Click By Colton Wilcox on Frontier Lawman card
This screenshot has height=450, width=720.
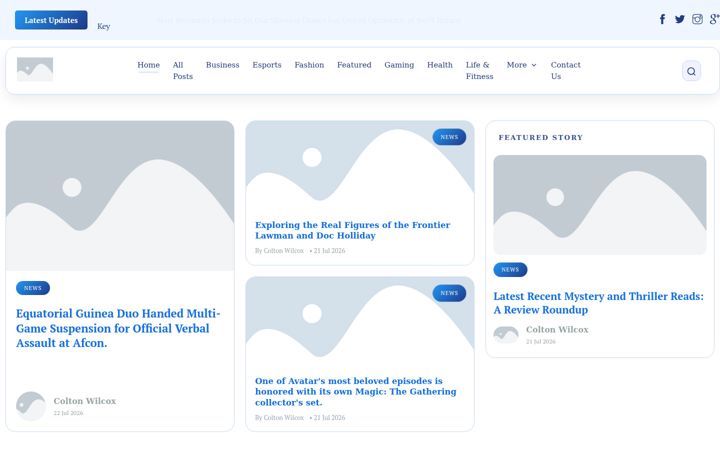click(x=279, y=251)
